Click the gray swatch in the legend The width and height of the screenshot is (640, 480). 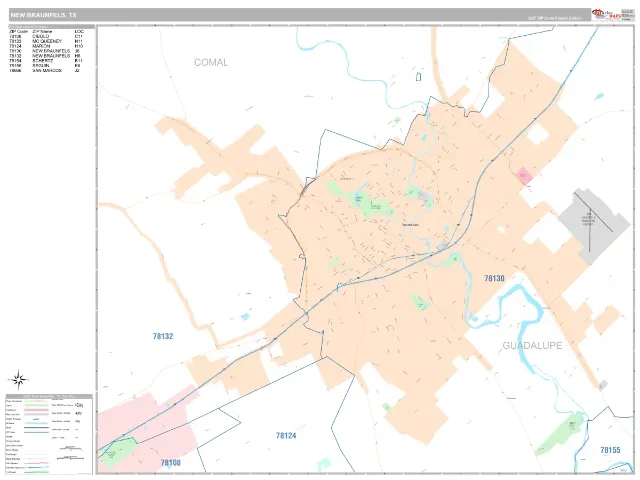(36, 414)
